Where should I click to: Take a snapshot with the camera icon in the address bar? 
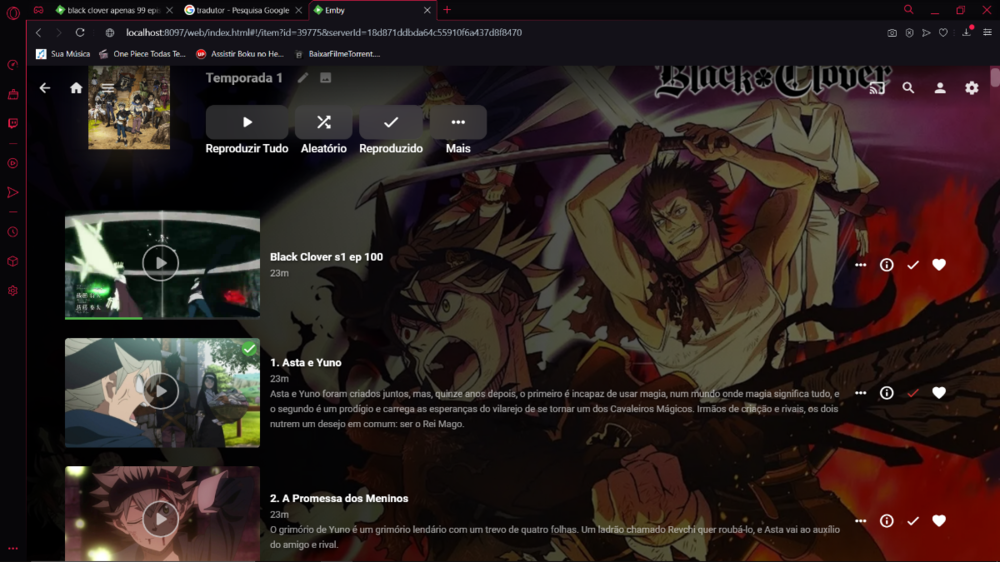tap(892, 33)
